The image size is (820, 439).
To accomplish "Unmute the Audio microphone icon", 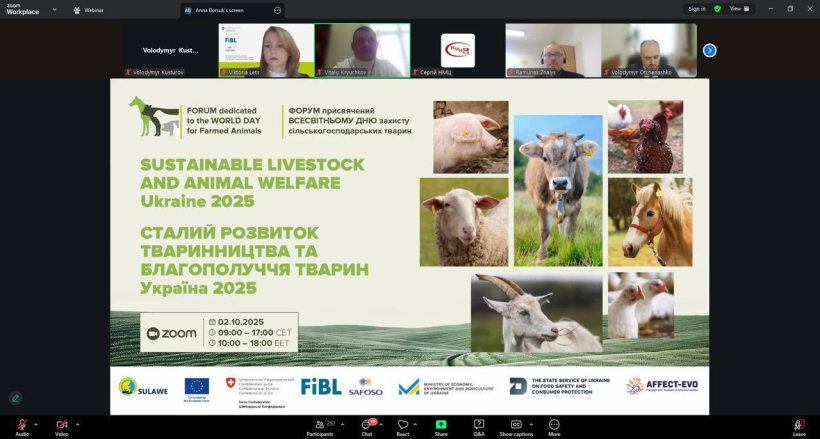I will tap(21, 425).
